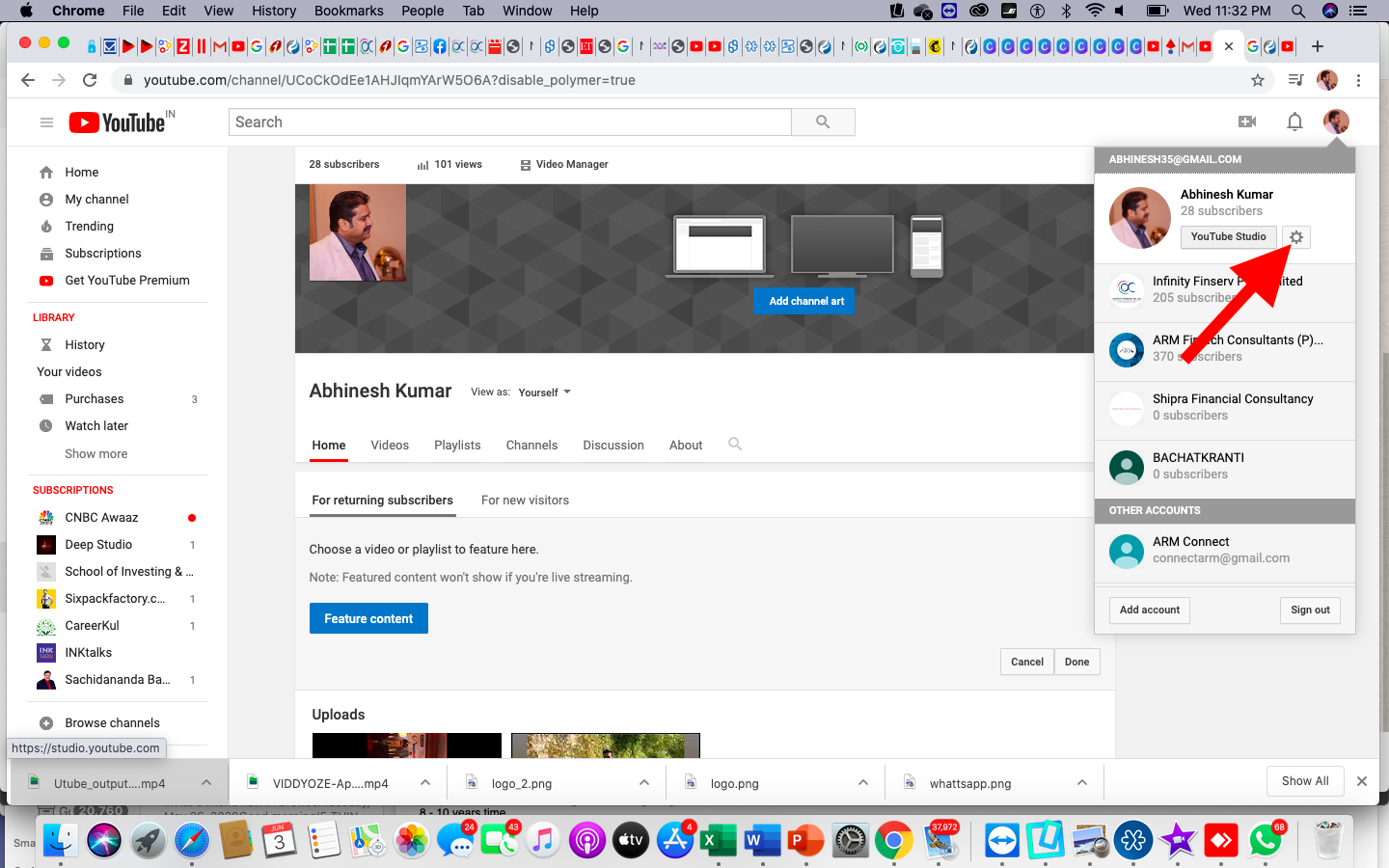This screenshot has height=868, width=1389.
Task: Open a new browser tab
Action: tap(1318, 46)
